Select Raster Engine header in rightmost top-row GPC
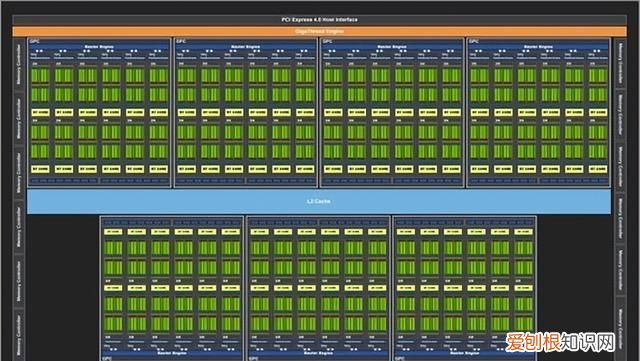640x361 pixels. [538, 47]
